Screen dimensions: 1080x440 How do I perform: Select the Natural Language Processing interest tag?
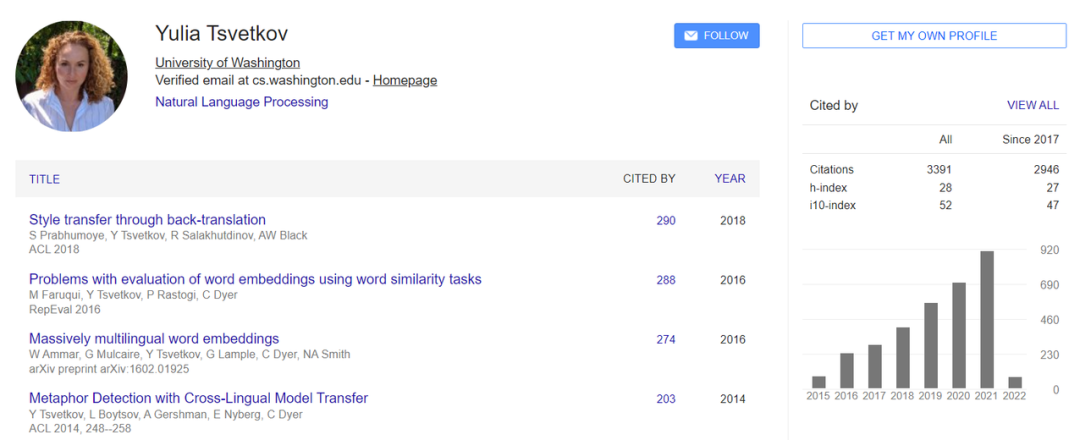(x=242, y=102)
